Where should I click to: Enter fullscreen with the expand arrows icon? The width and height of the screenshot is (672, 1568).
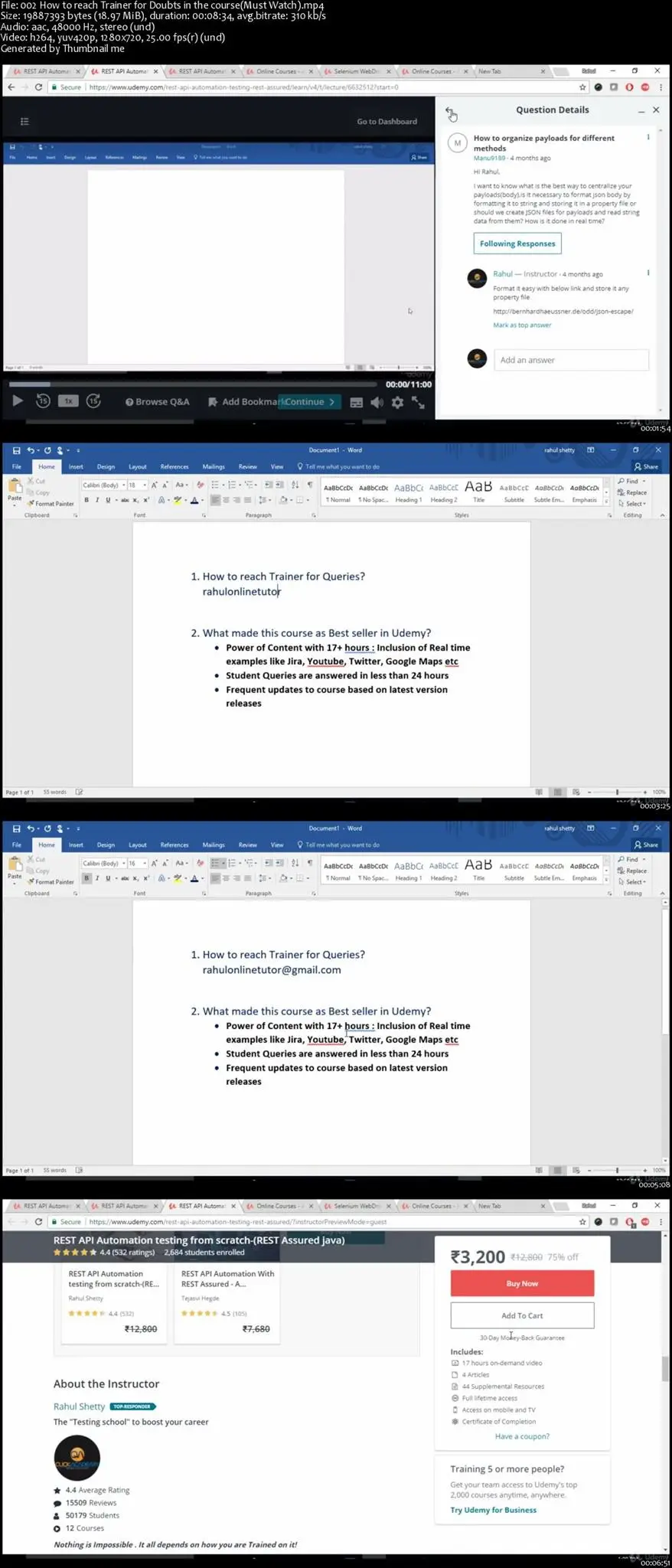418,402
